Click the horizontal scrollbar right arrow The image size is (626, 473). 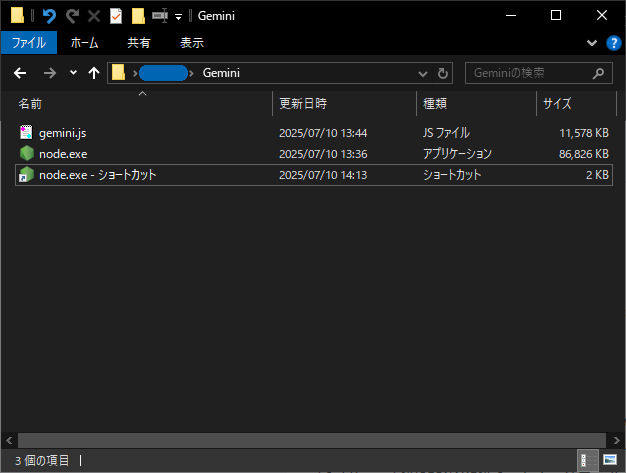click(x=616, y=441)
